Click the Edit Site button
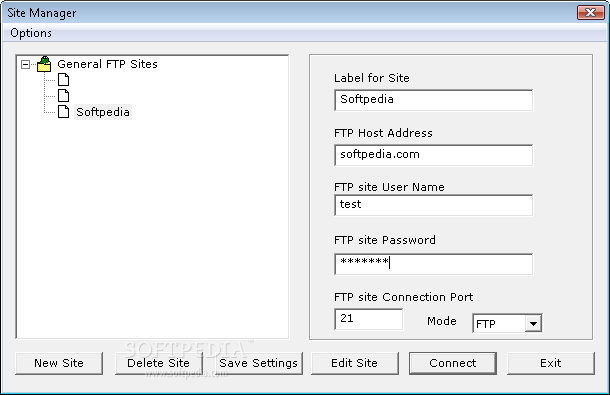Viewport: 610px width, 395px height. [x=355, y=363]
